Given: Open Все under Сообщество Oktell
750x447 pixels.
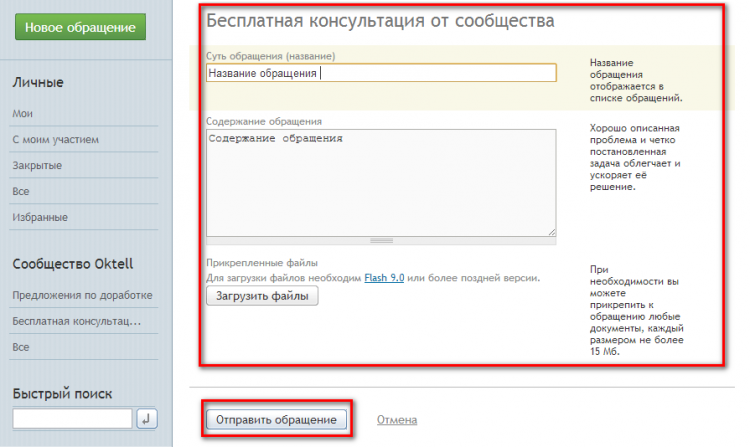Looking at the screenshot, I should tap(21, 347).
